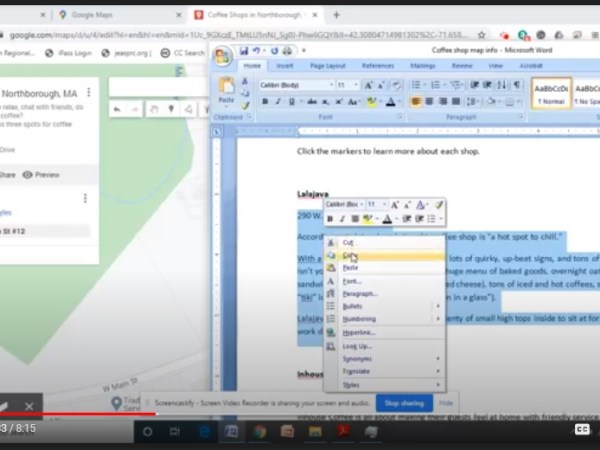Click the My Maps search box
The height and width of the screenshot is (450, 600).
coord(158,88)
